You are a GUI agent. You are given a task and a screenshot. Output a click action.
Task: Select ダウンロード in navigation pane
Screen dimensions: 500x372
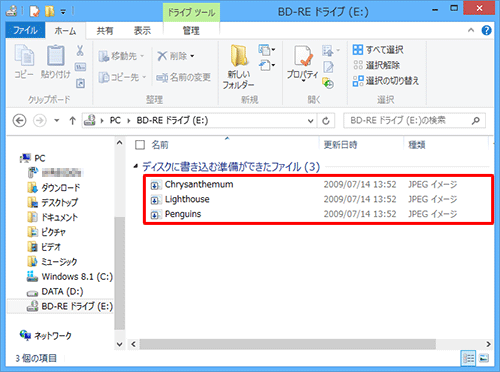(54, 188)
